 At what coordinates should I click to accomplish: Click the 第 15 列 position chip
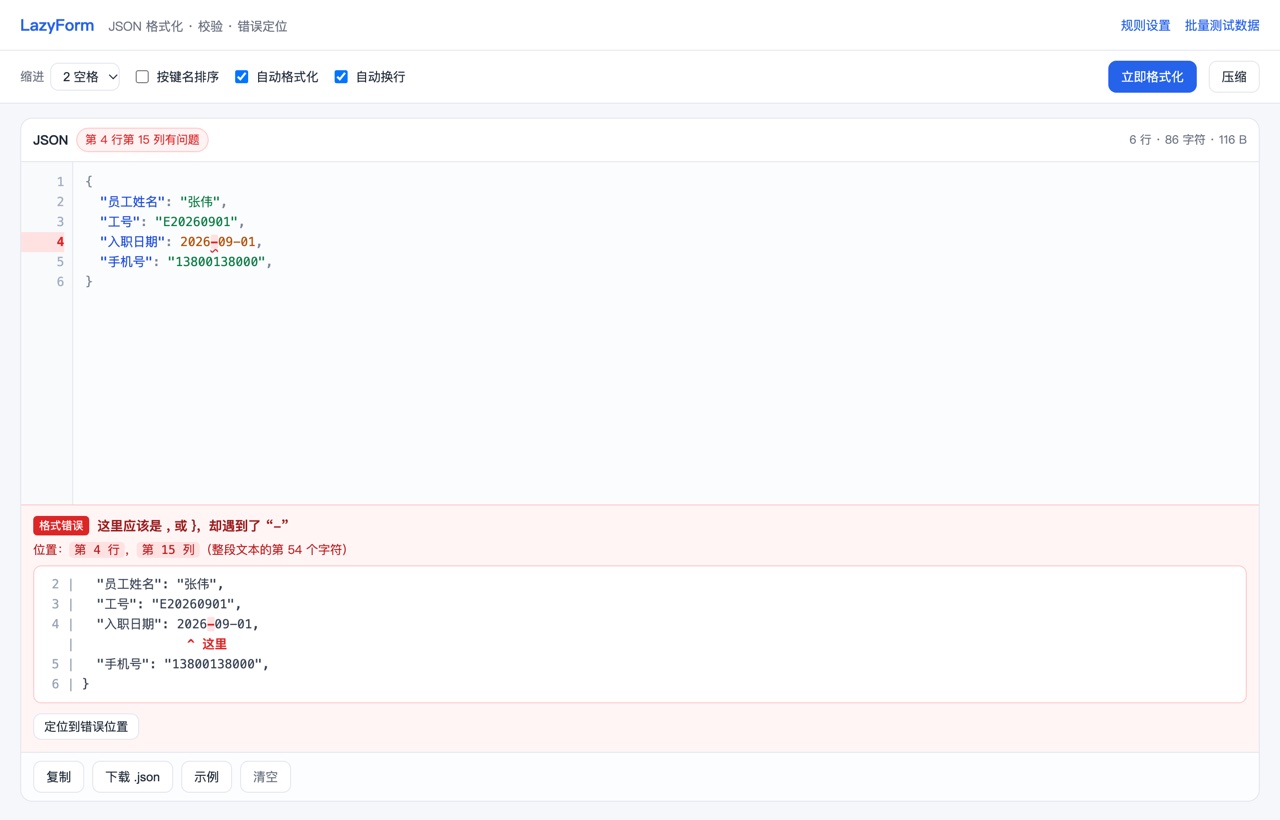168,550
